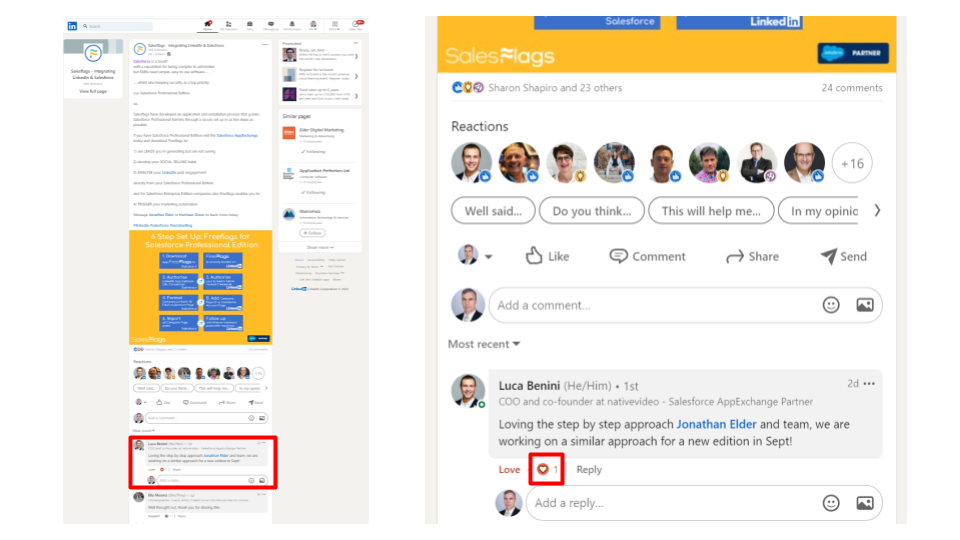Click Salesforce Partner badge in enlarged post image
This screenshot has height=540, width=960.
pos(853,53)
